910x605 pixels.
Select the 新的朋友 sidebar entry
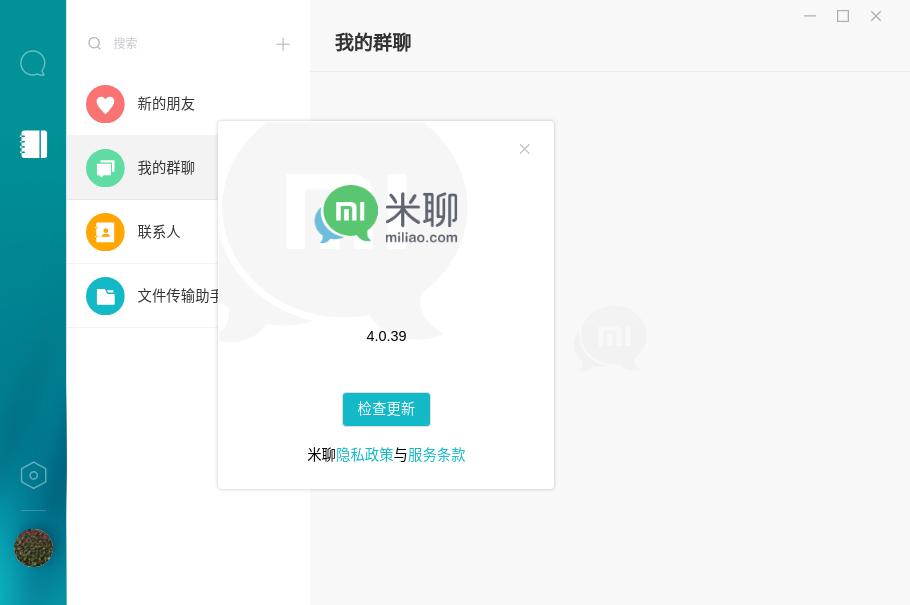[x=166, y=104]
